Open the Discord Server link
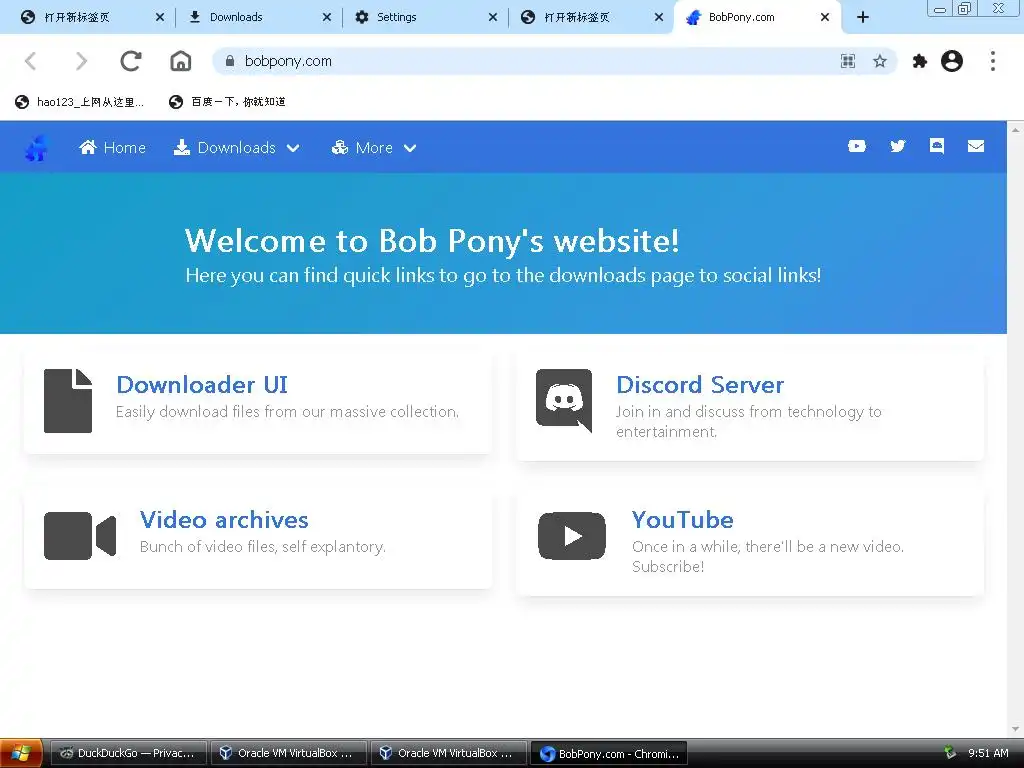 tap(700, 385)
